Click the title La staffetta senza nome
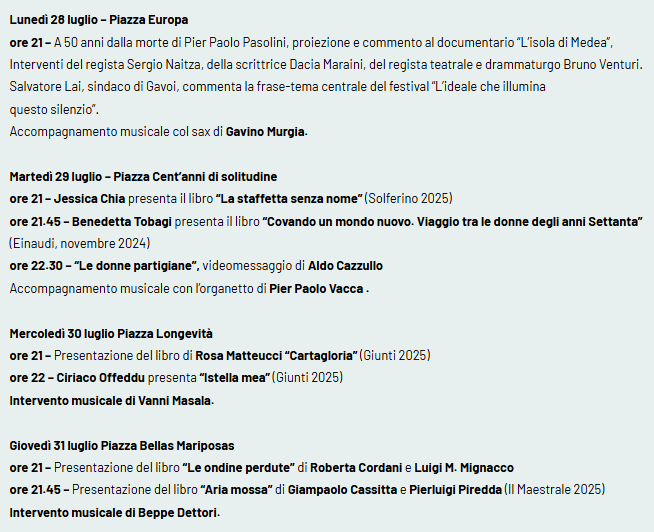 [x=289, y=199]
